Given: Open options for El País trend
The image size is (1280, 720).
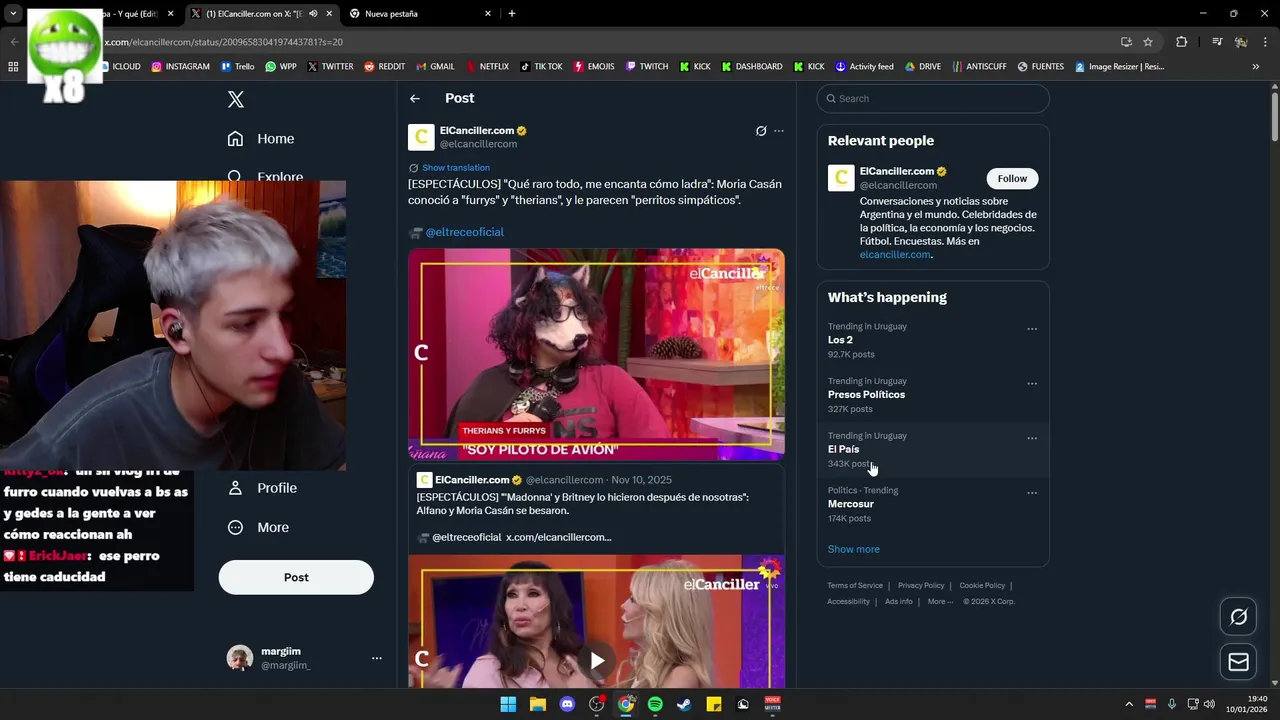Looking at the screenshot, I should pyautogui.click(x=1032, y=438).
